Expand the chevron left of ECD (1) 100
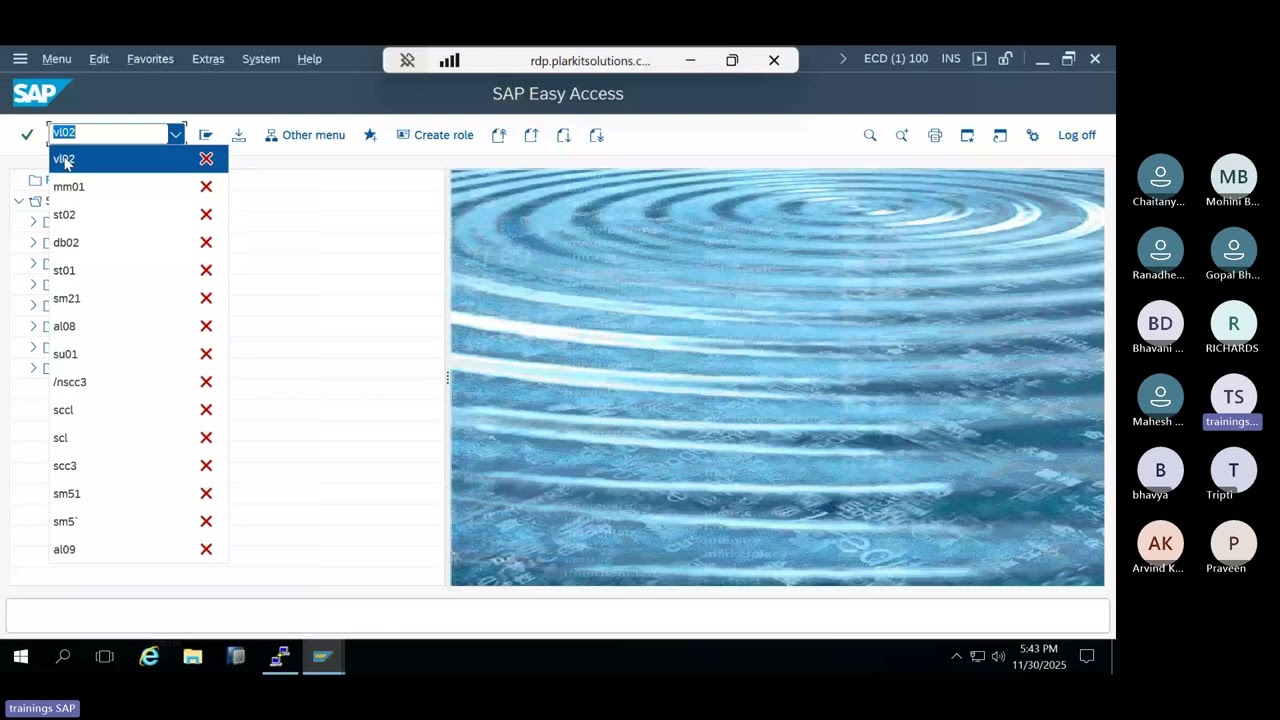Screen dimensions: 1280x720 click(843, 59)
